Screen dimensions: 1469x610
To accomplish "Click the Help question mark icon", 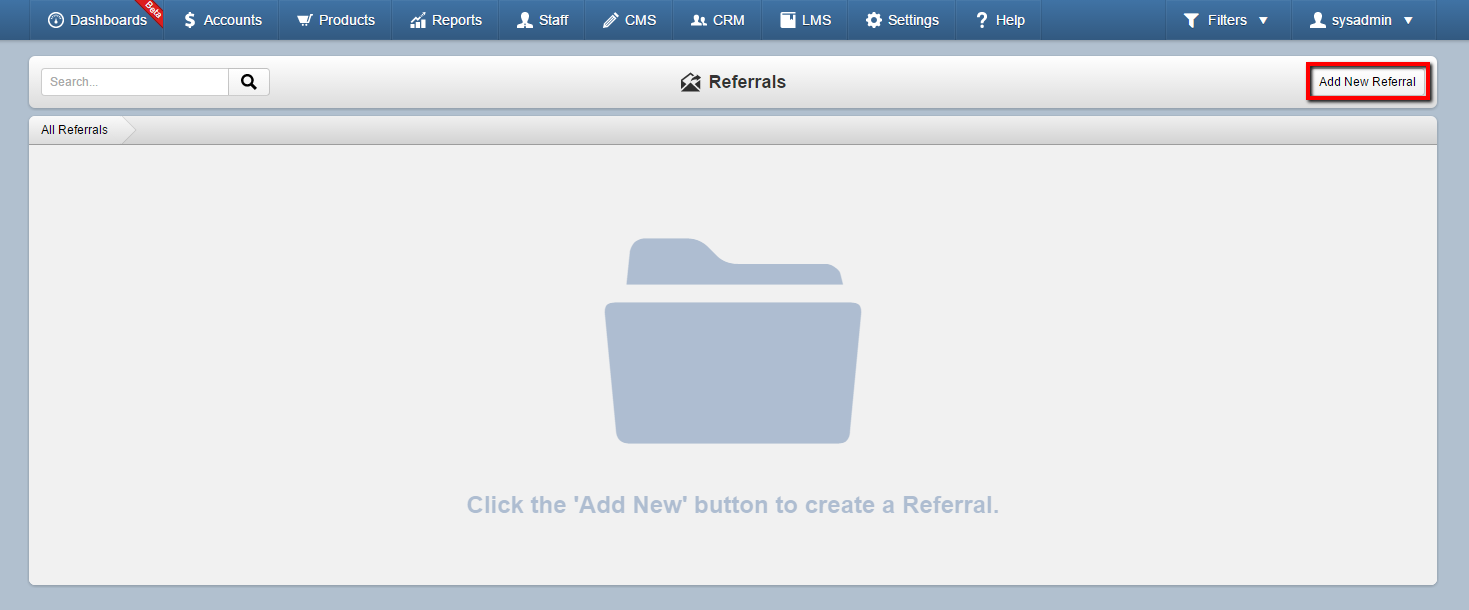I will coord(982,20).
